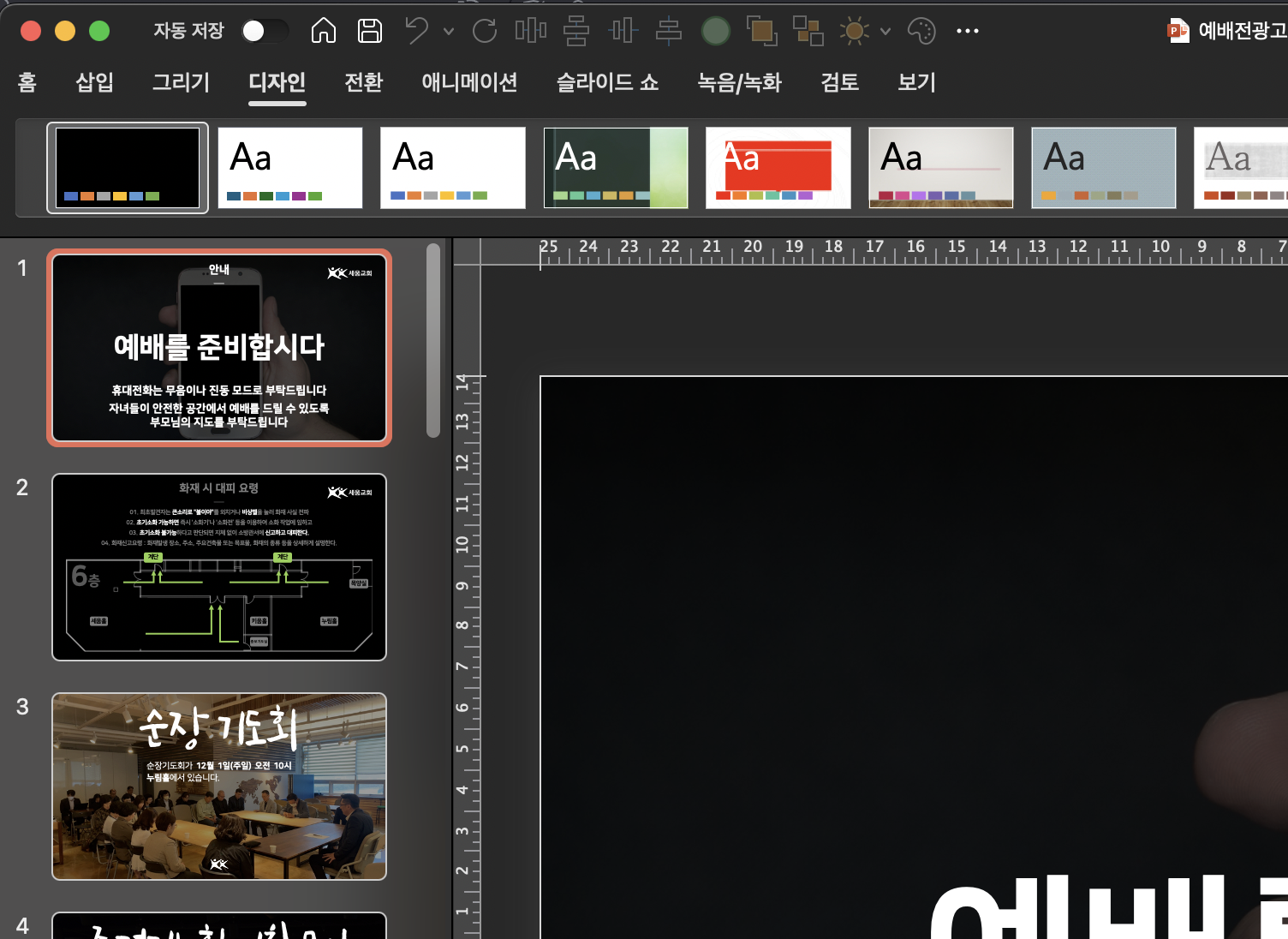Apply the serif Aa theme at right edge
Image resolution: width=1288 pixels, height=939 pixels.
(x=1241, y=168)
